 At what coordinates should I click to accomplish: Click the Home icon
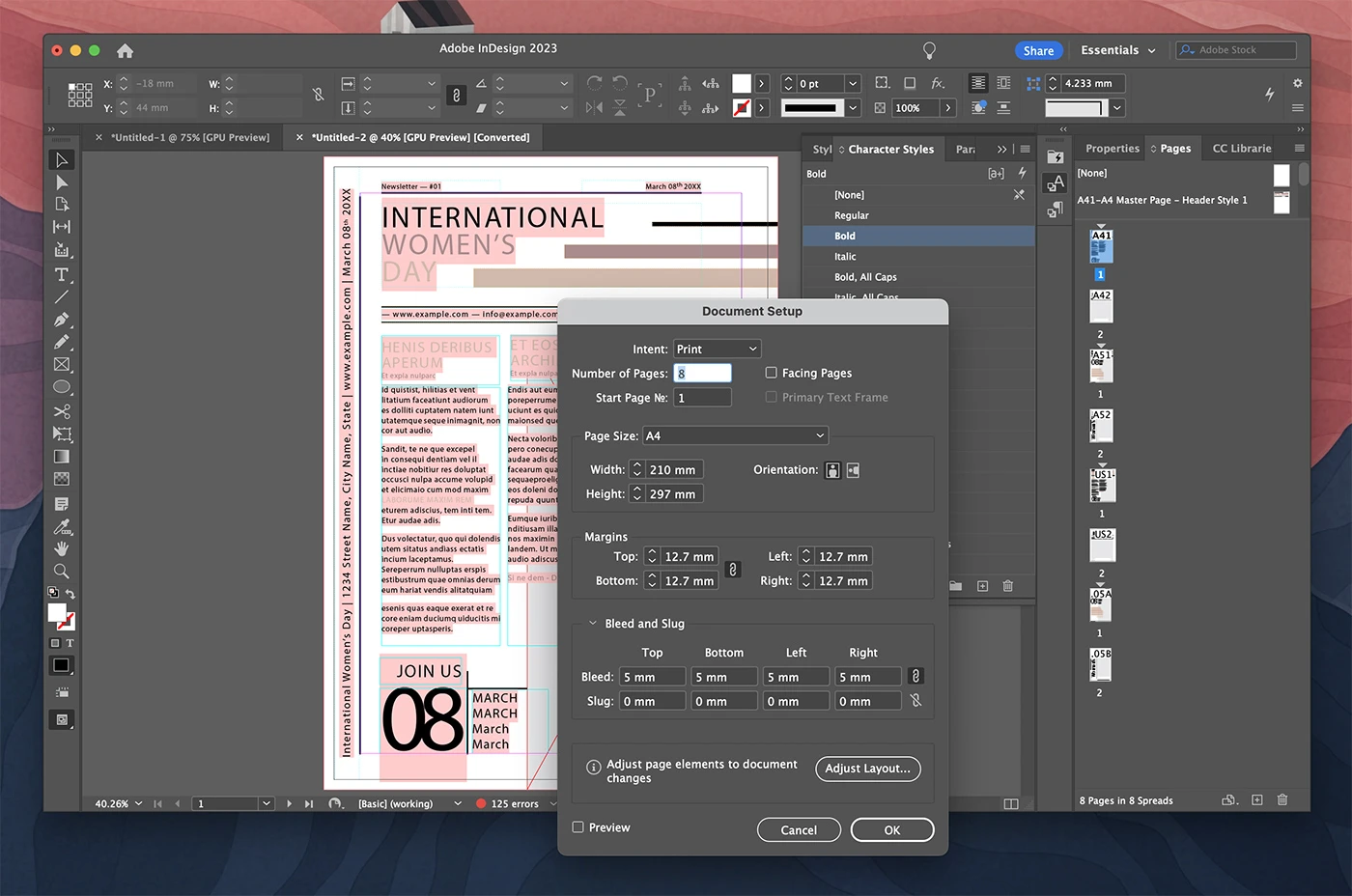click(125, 51)
